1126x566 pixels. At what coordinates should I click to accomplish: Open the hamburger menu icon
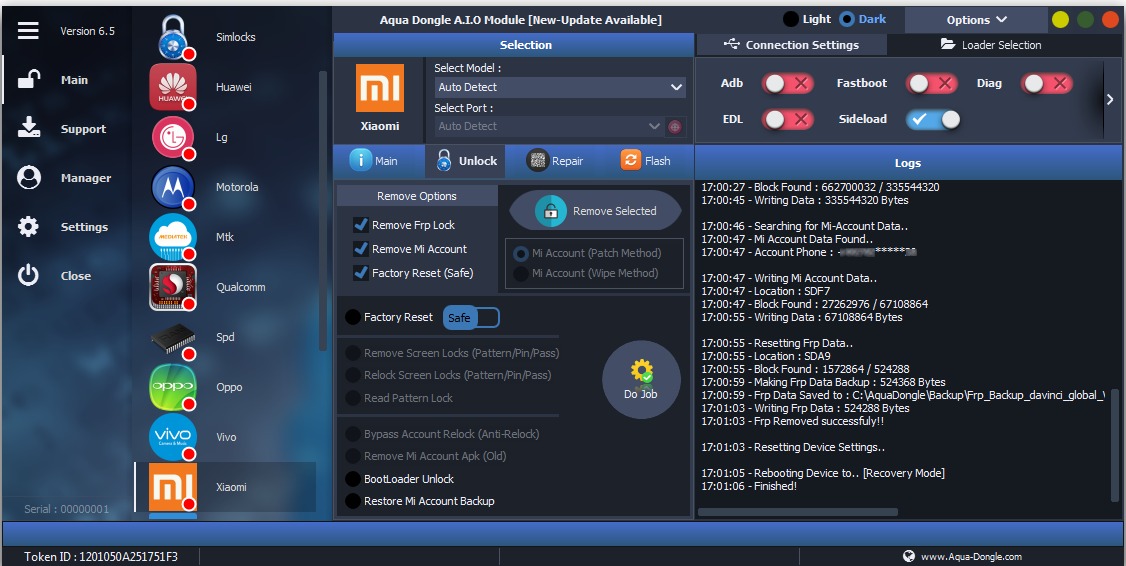pyautogui.click(x=28, y=30)
